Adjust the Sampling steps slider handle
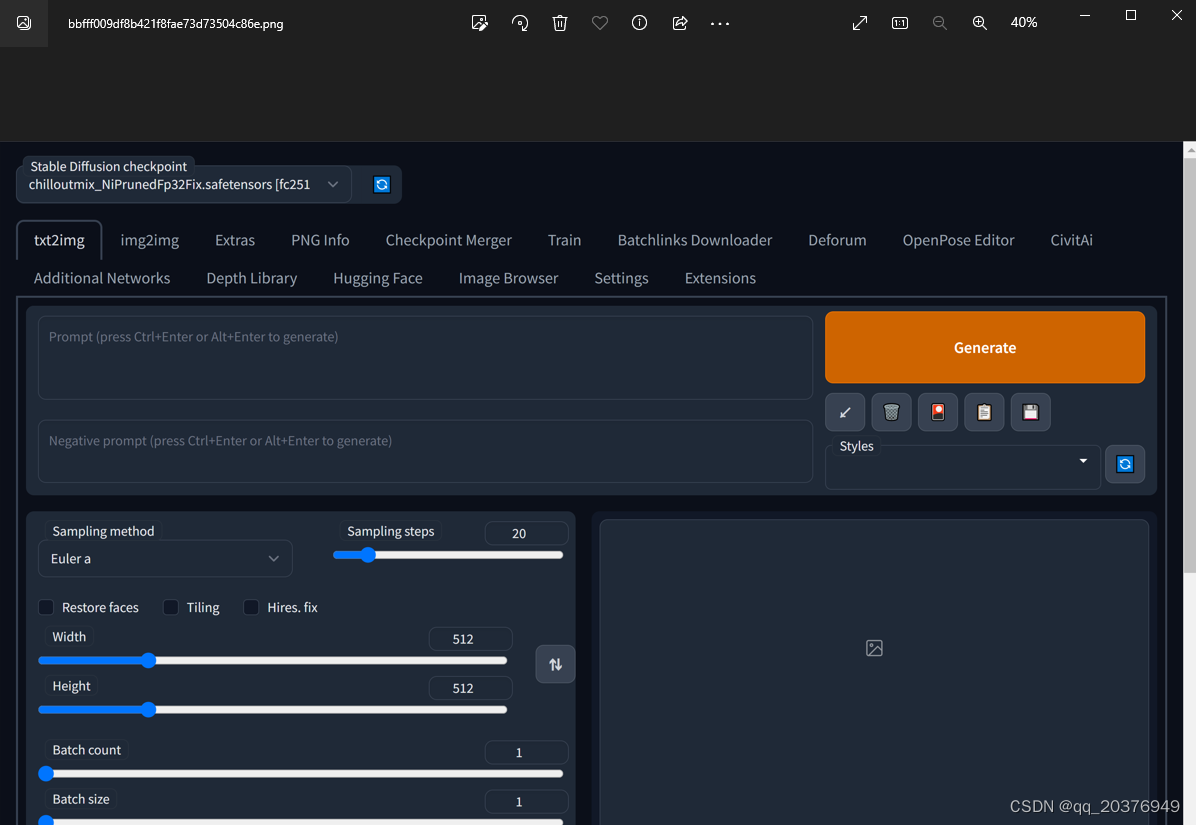 368,555
